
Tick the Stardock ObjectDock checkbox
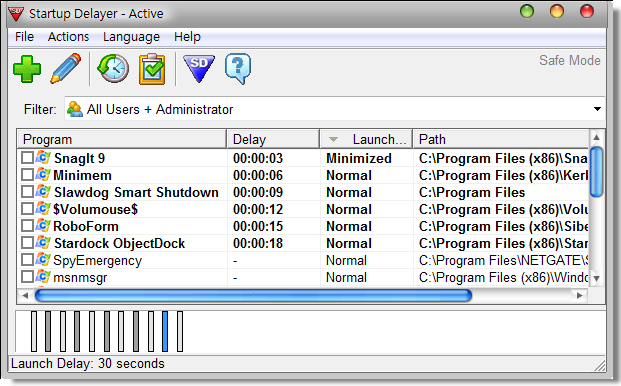[27, 243]
